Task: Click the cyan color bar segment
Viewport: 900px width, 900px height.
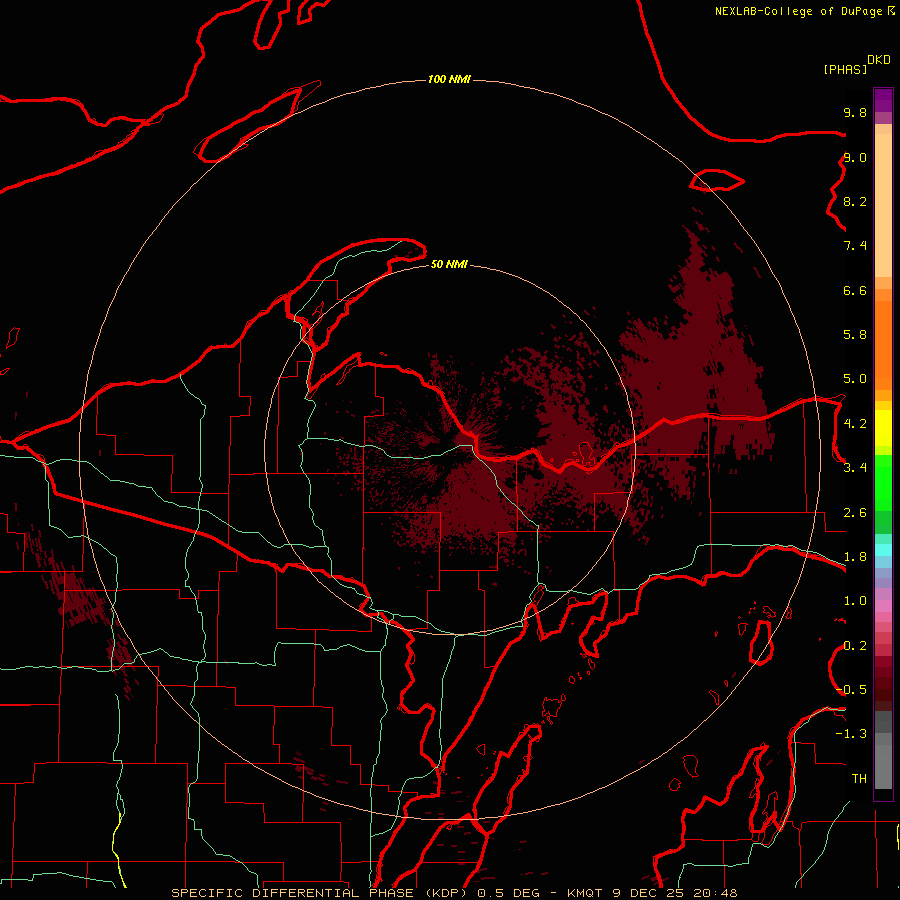Action: pyautogui.click(x=883, y=549)
